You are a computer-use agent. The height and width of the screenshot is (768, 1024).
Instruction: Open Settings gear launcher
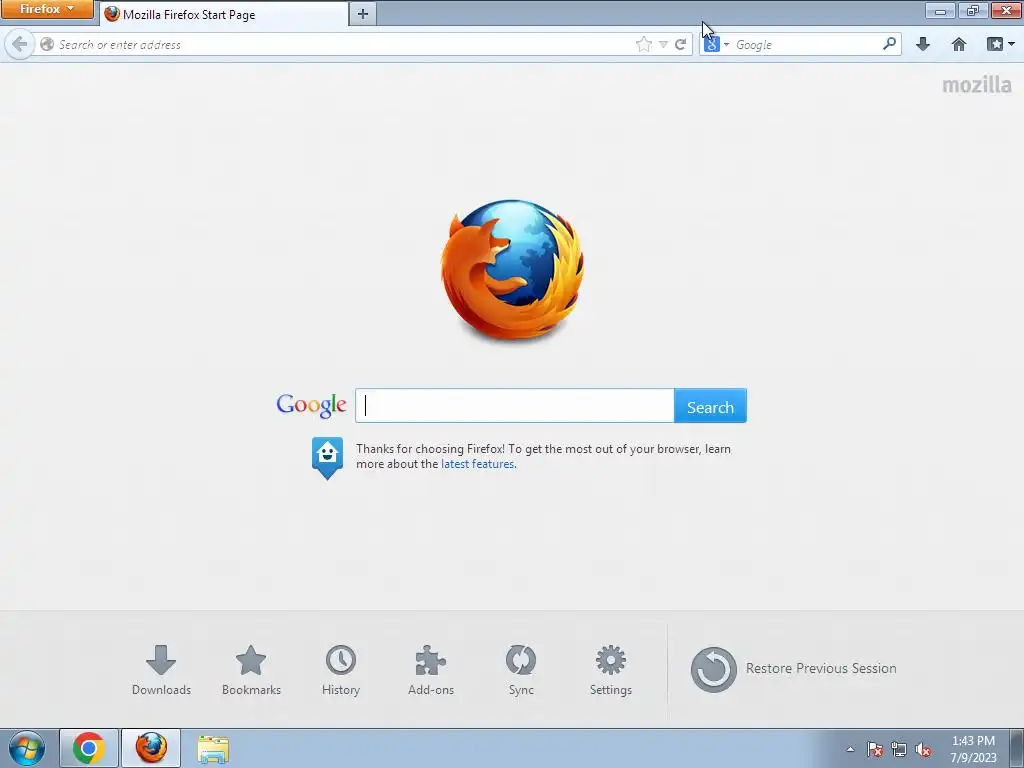click(x=611, y=671)
